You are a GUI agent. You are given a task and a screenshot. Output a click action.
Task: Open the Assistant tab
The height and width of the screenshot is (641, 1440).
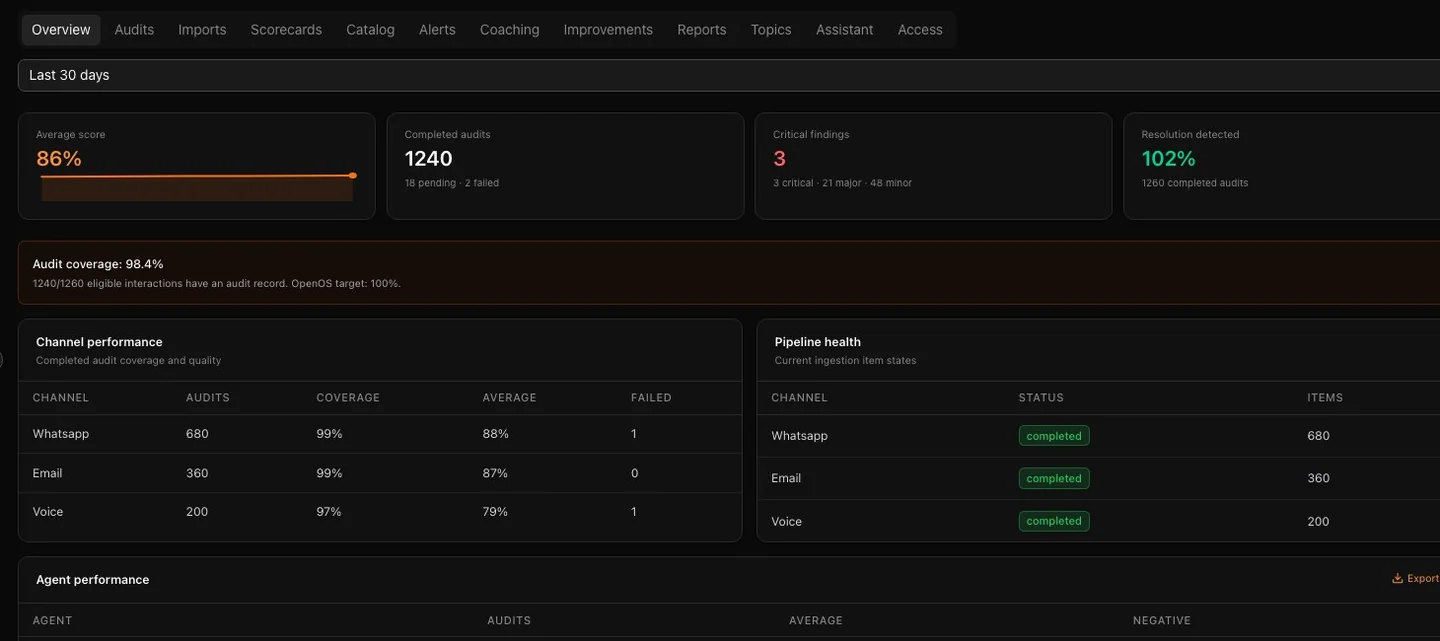point(844,30)
